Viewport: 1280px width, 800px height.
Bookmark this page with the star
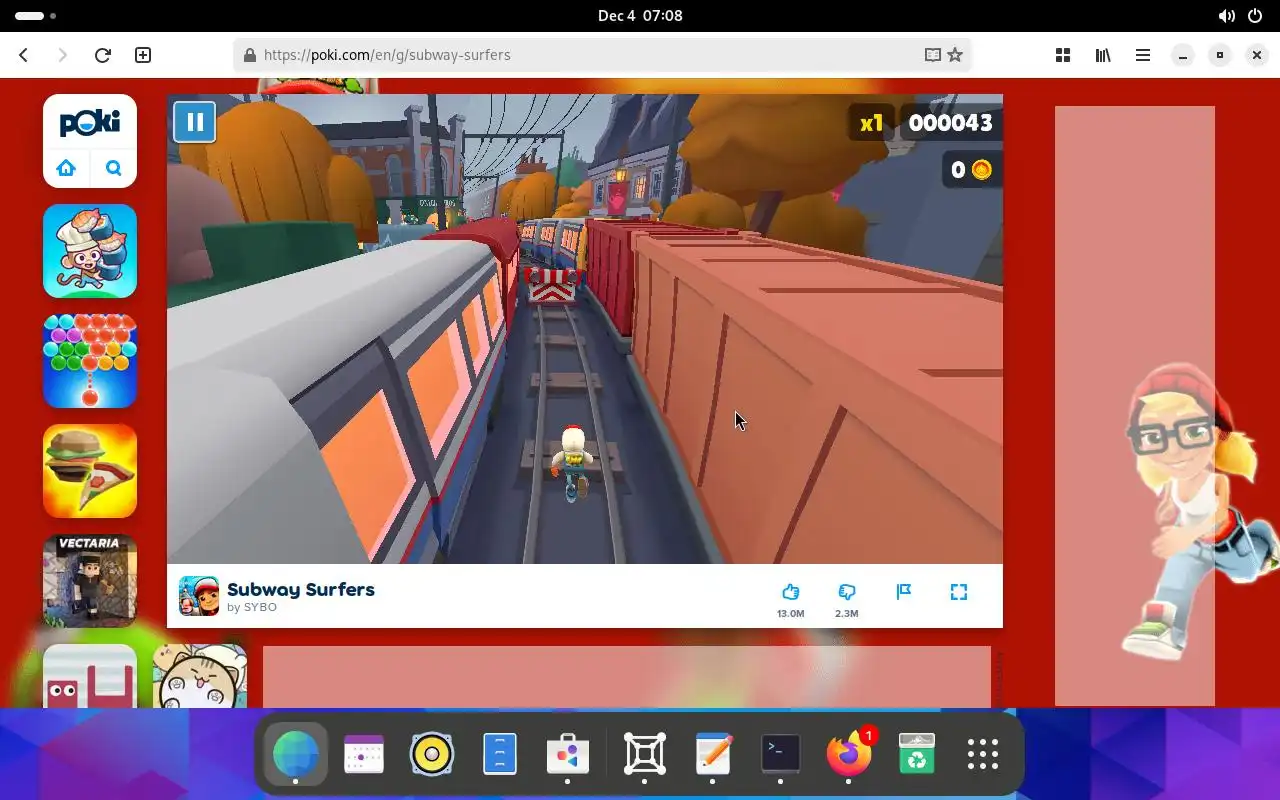pyautogui.click(x=955, y=55)
